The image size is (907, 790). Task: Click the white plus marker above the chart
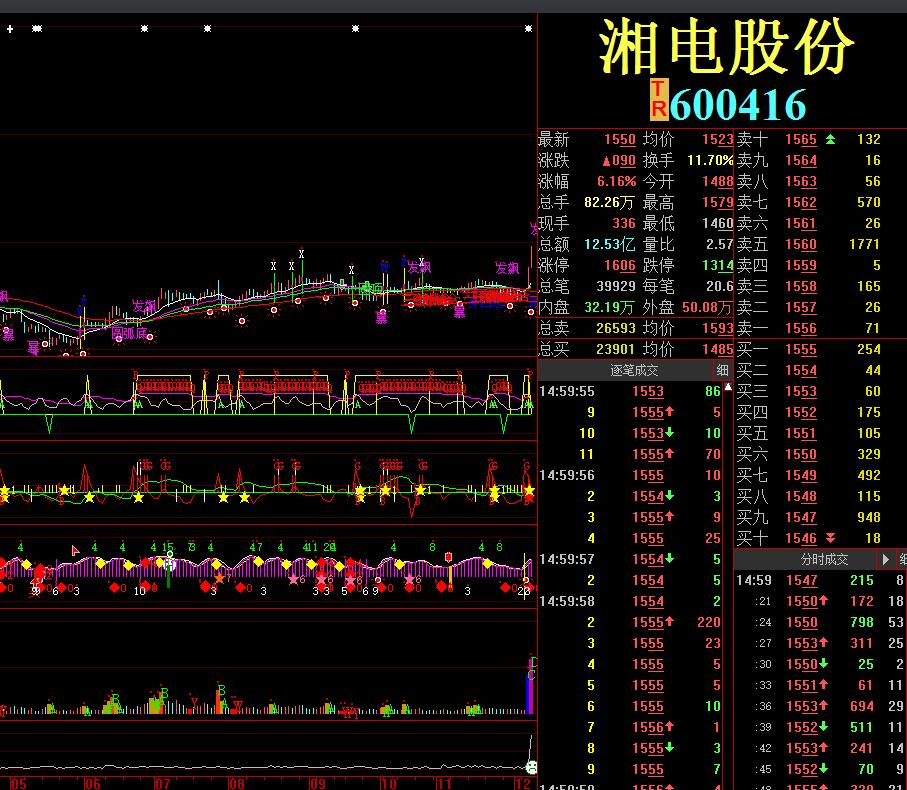coord(10,28)
